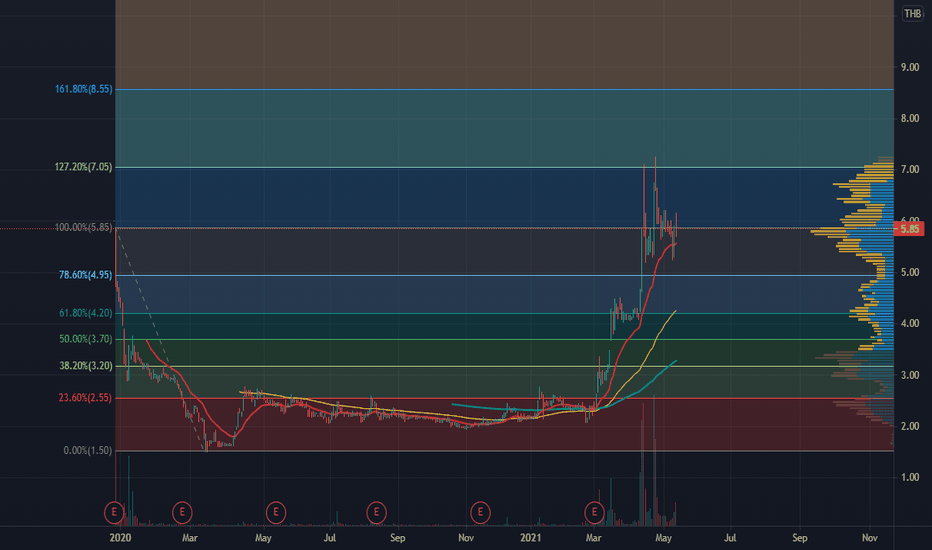The width and height of the screenshot is (932, 550).
Task: Open the earnings marker E at the start of 2020
Action: (114, 512)
